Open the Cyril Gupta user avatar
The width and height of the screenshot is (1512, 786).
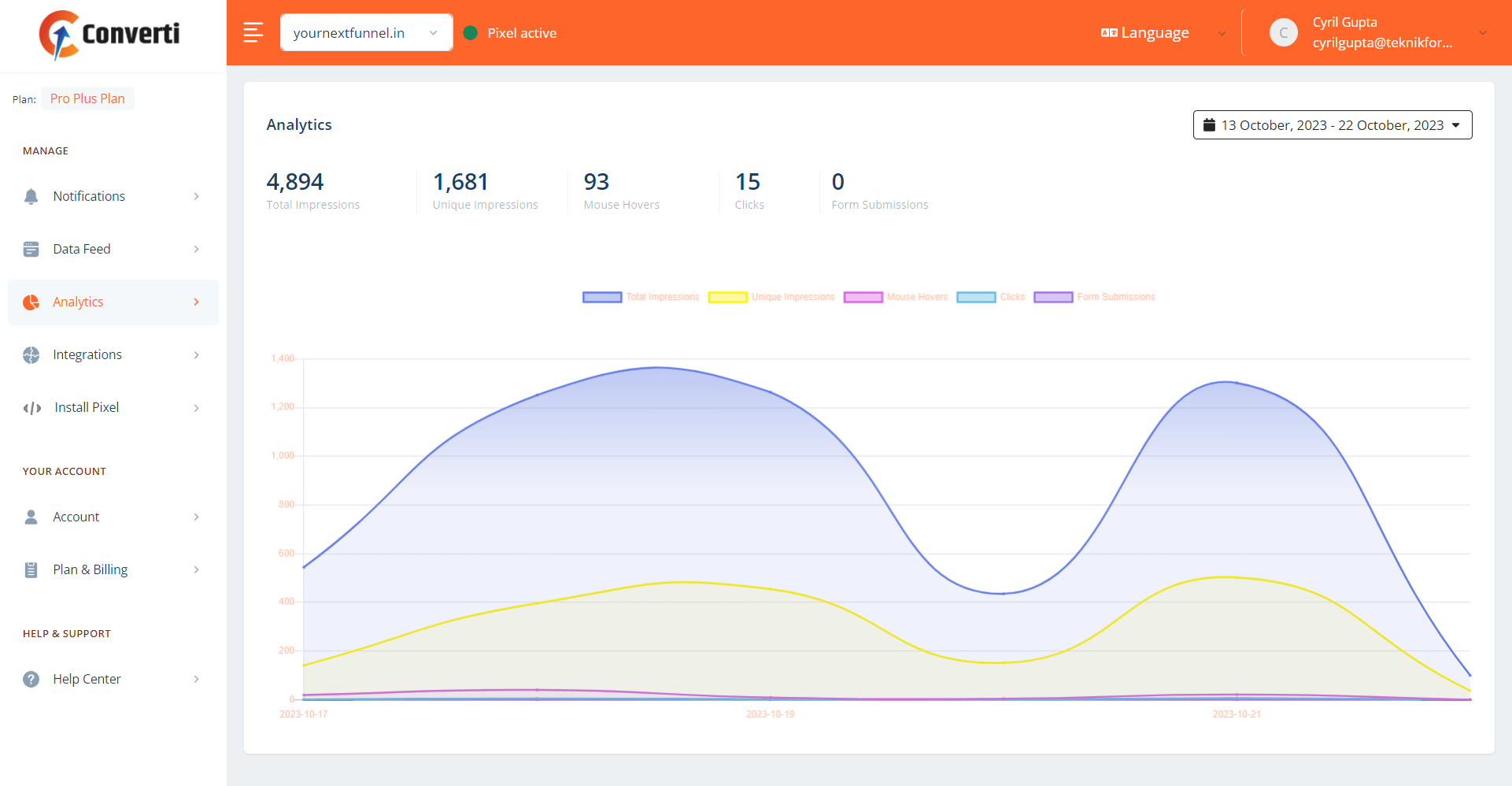click(x=1283, y=32)
